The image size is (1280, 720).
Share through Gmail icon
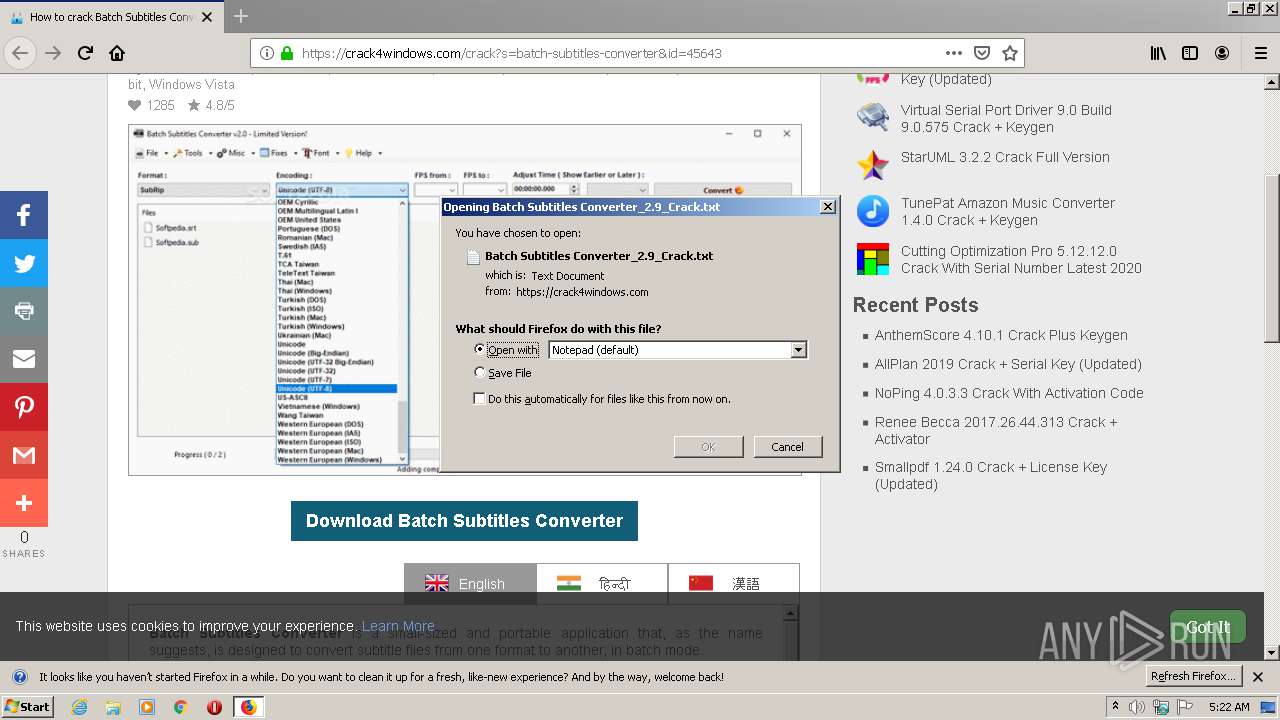click(24, 455)
